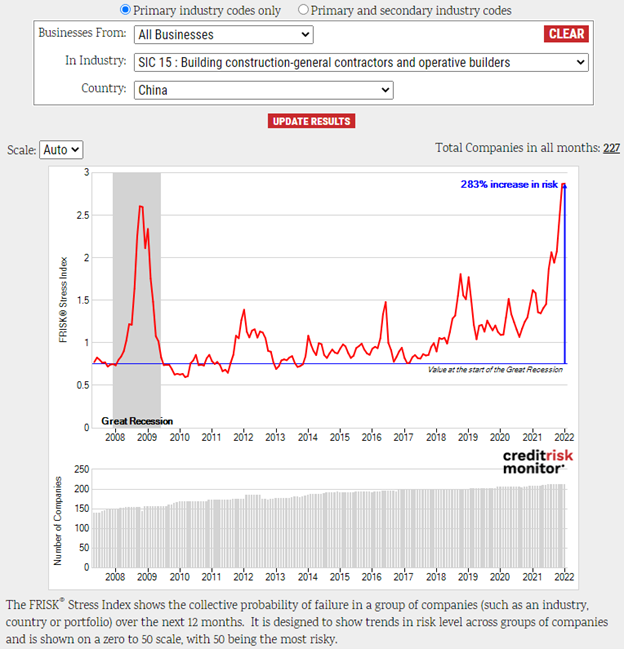624x649 pixels.
Task: Click the 'In Industry:' label
Action: [x=96, y=61]
